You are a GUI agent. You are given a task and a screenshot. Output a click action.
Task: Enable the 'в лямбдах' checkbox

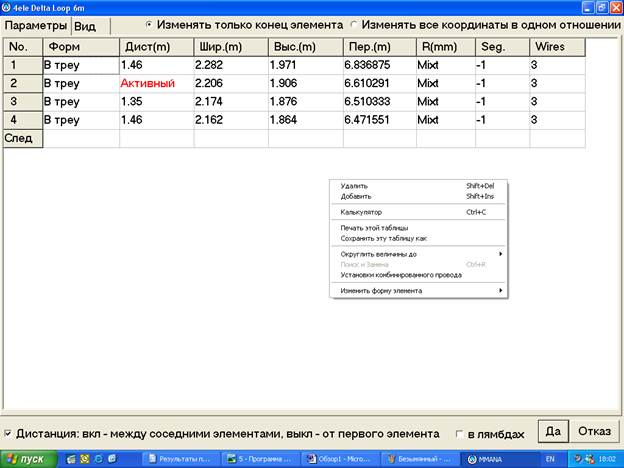coord(459,434)
